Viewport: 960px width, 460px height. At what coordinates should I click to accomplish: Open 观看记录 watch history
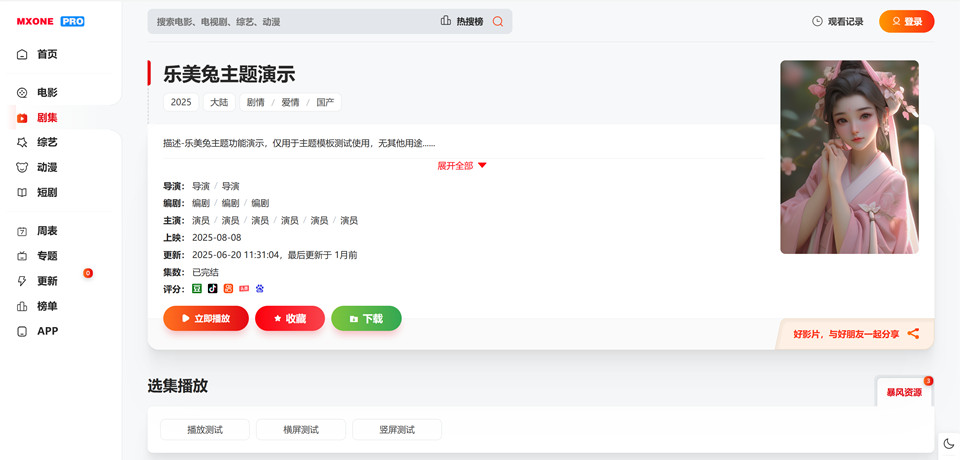coord(837,21)
